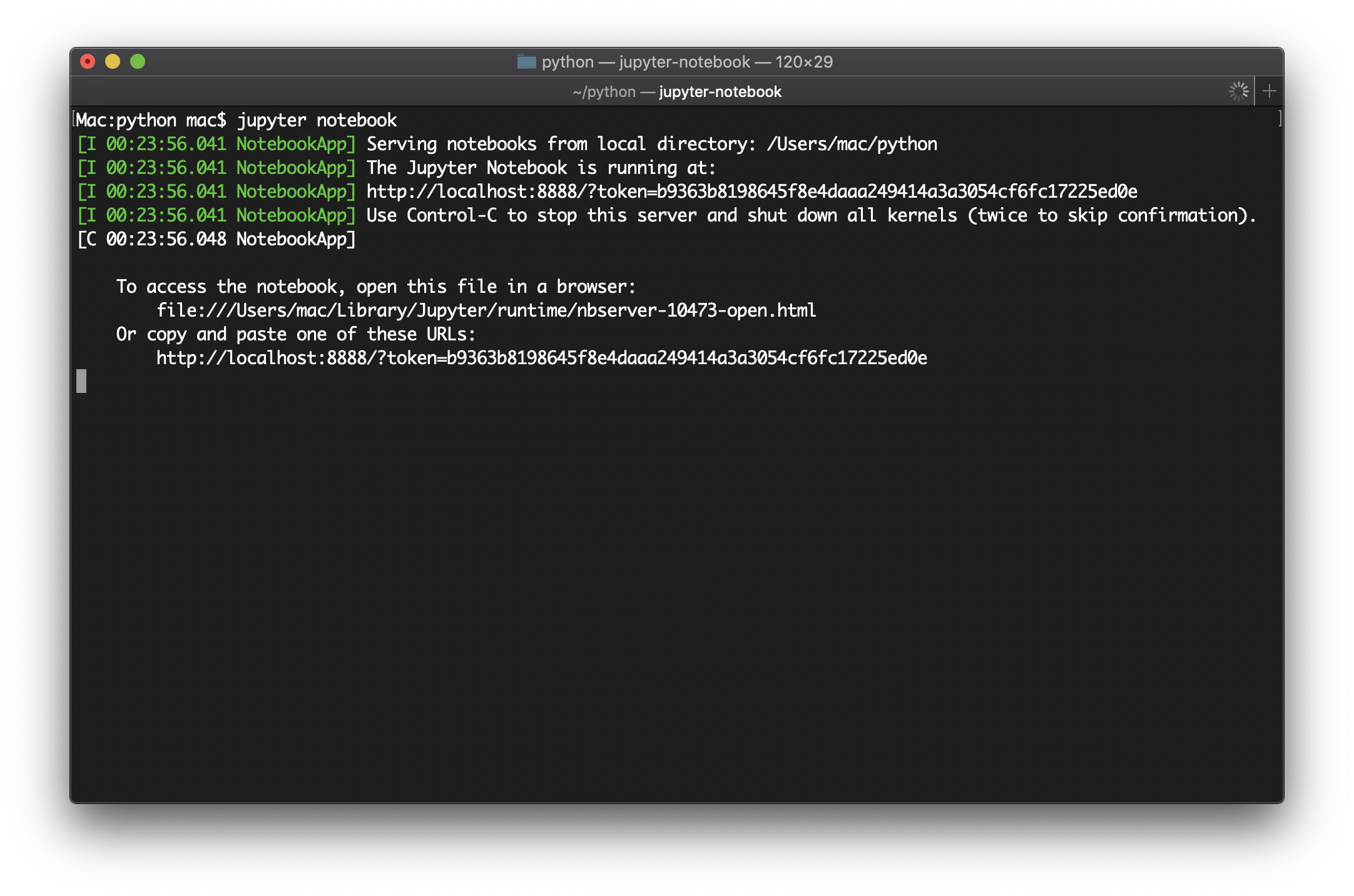Minimize the Terminal with yellow button
Screen dimensions: 1354x896
click(x=113, y=61)
